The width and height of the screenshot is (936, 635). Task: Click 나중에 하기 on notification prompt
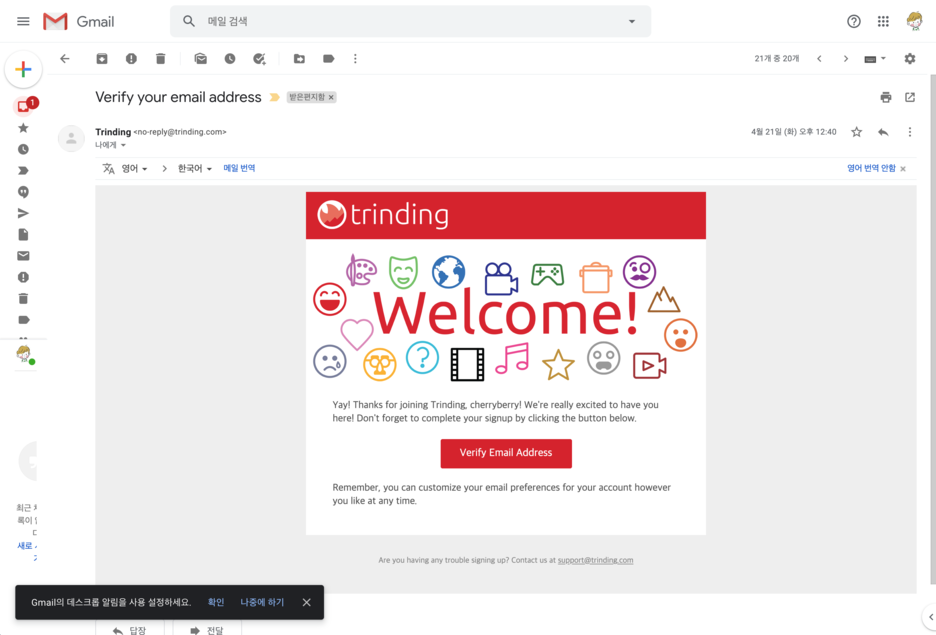262,602
